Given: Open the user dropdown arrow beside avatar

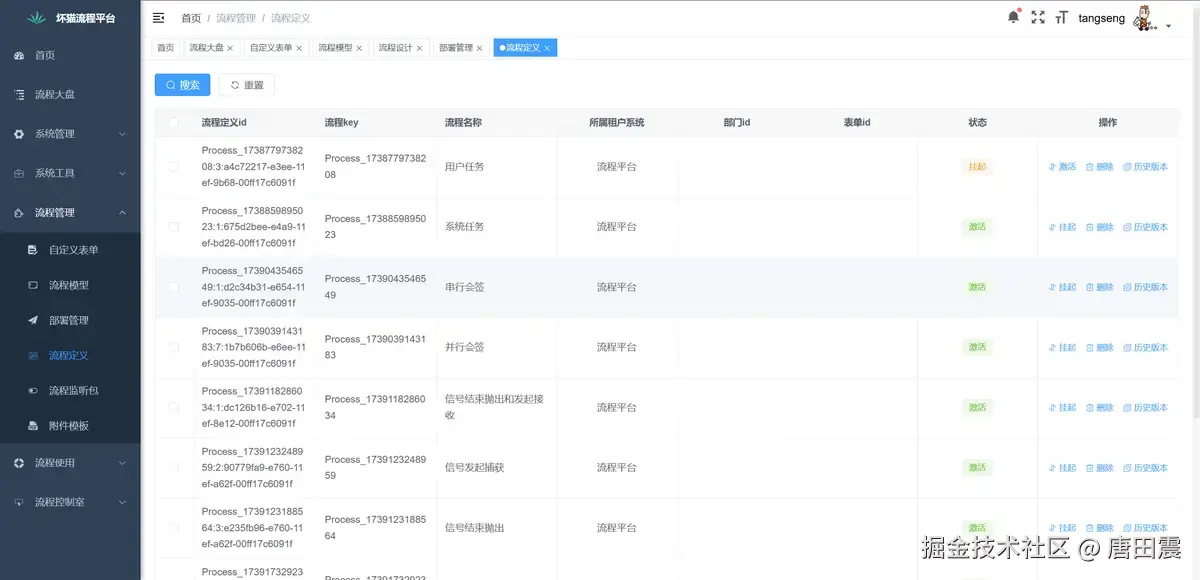Looking at the screenshot, I should click(1168, 26).
